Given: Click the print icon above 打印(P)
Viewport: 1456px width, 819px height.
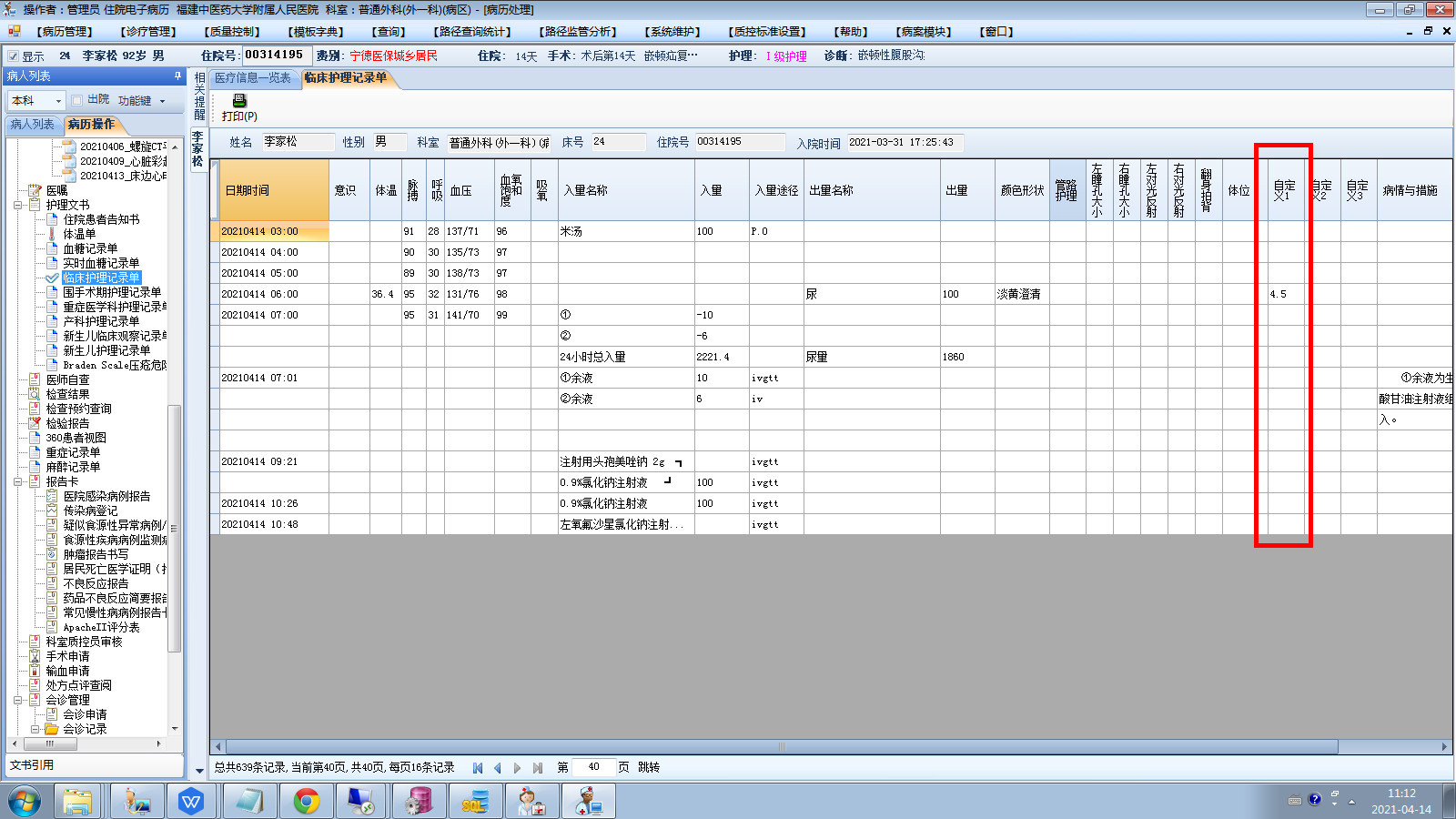Looking at the screenshot, I should 239,100.
